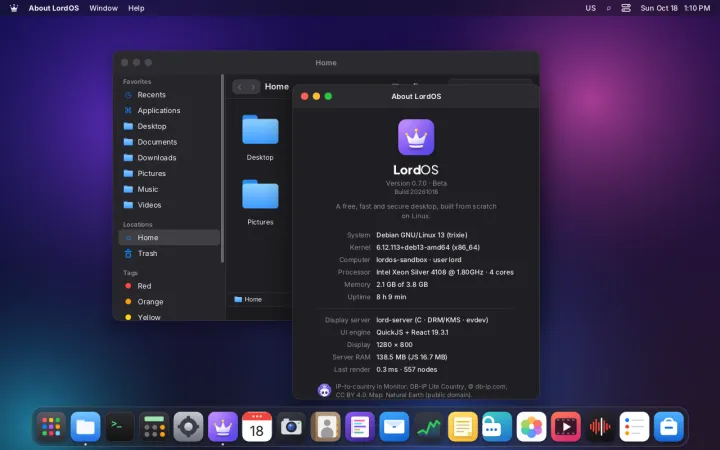The width and height of the screenshot is (720, 450).
Task: Open Trash in Files sidebar
Action: (x=169, y=253)
